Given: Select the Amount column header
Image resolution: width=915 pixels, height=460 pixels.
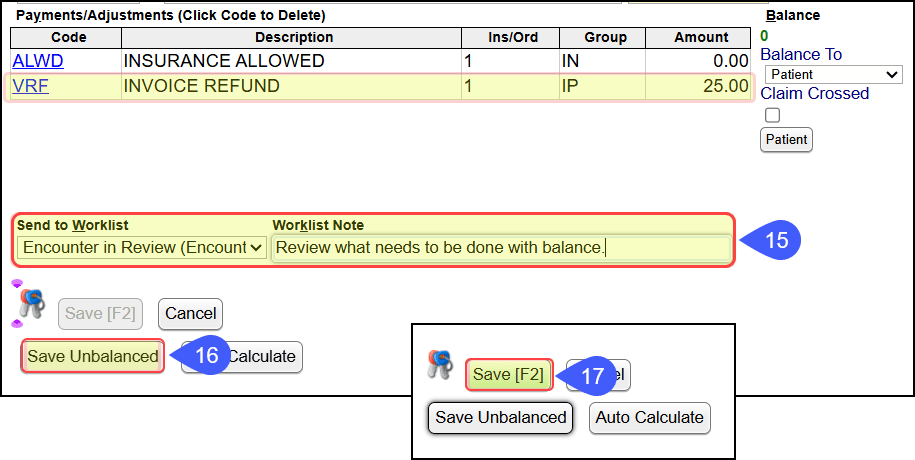Looking at the screenshot, I should [701, 38].
